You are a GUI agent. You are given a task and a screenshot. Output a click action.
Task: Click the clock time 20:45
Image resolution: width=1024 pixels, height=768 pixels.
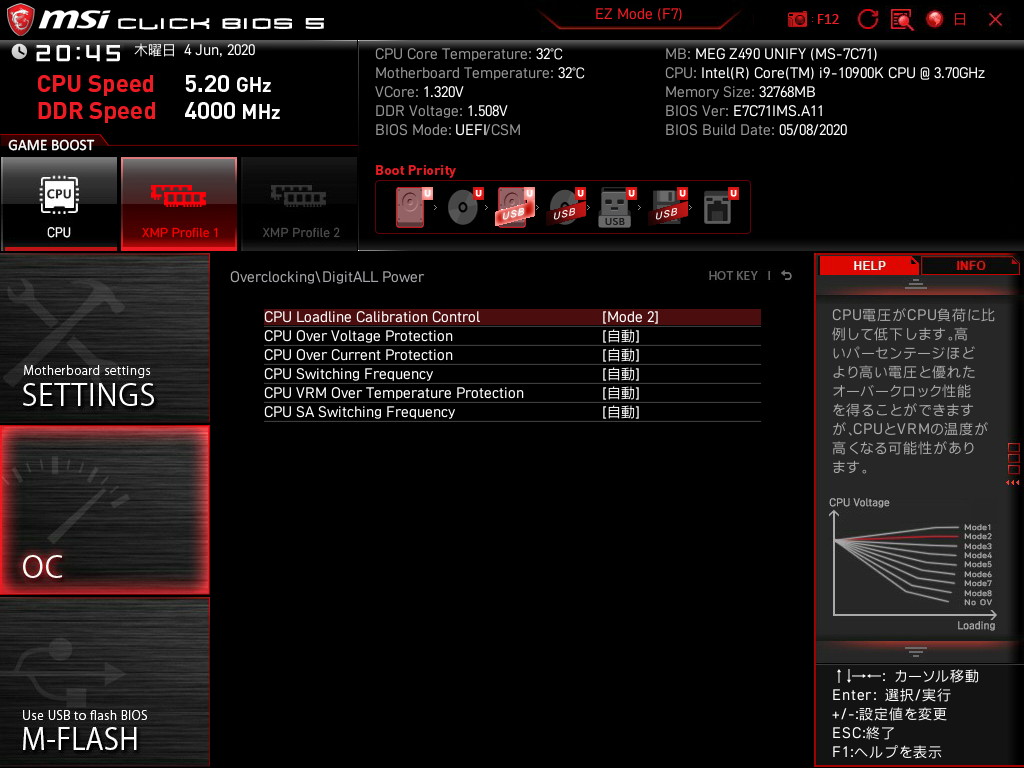click(78, 52)
